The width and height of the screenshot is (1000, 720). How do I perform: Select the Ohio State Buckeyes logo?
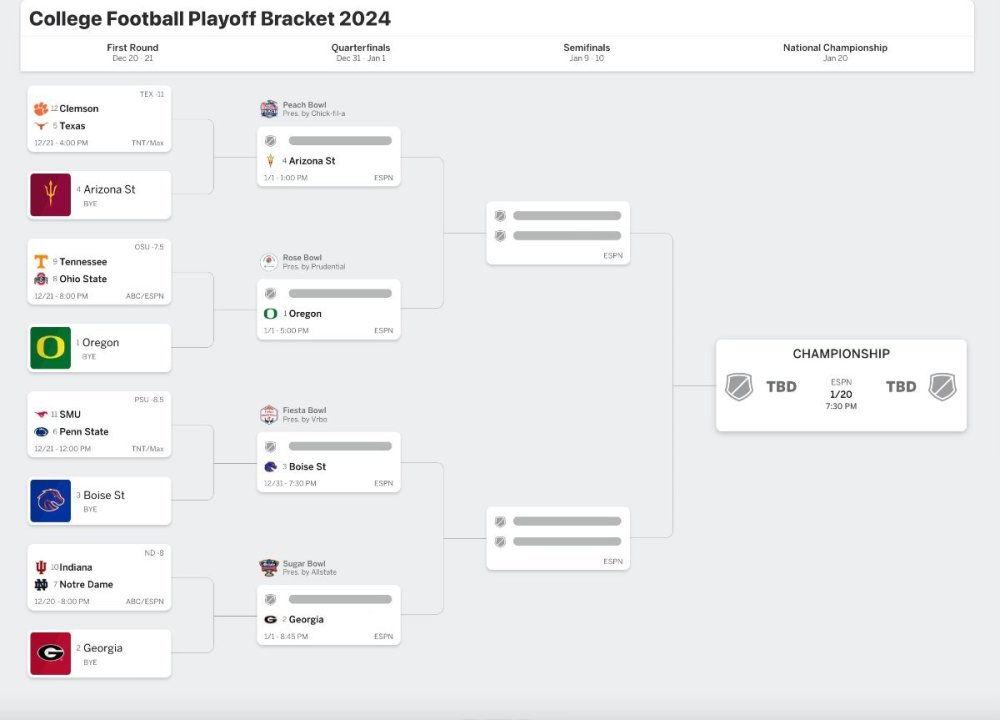[39, 279]
